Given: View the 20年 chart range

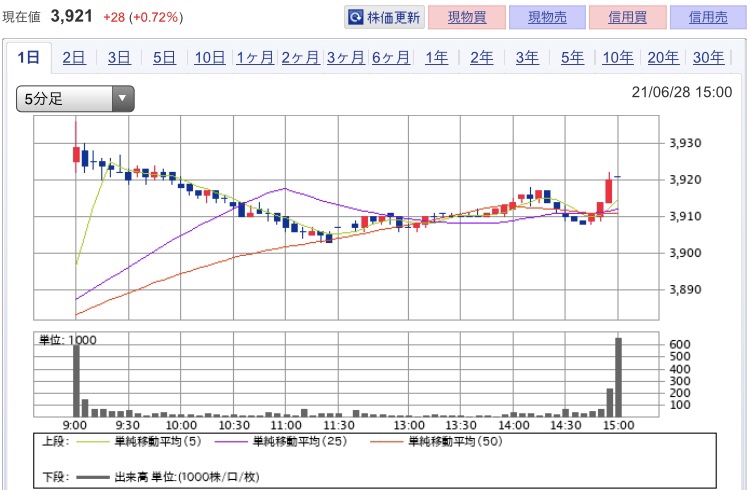Looking at the screenshot, I should [663, 58].
